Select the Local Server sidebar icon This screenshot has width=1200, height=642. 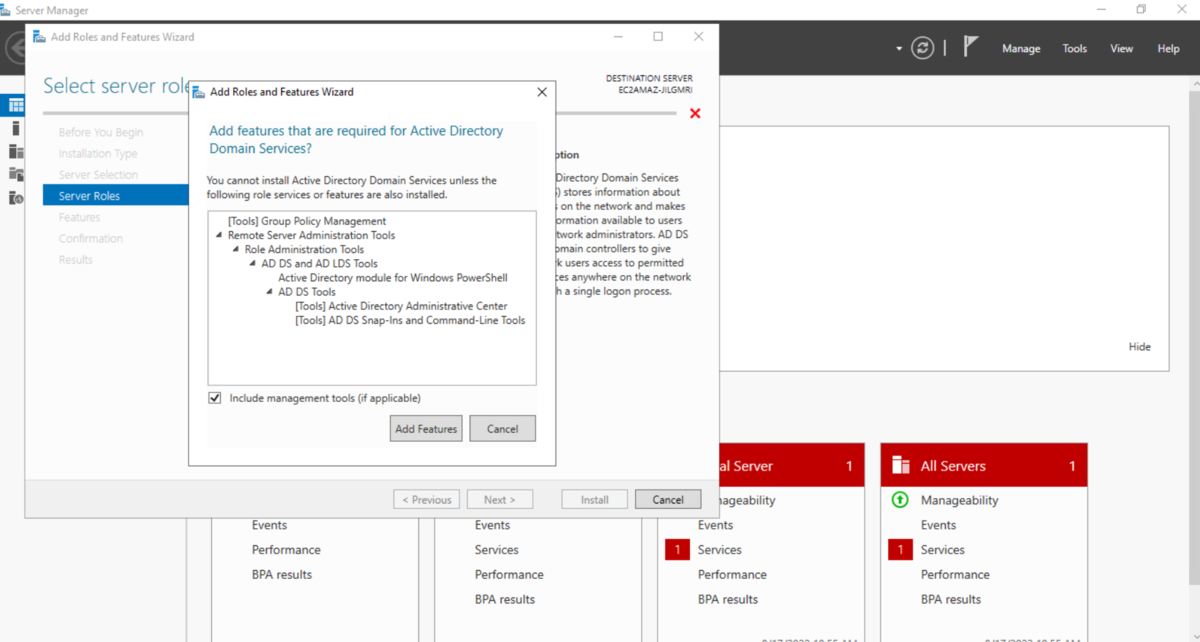click(x=16, y=128)
